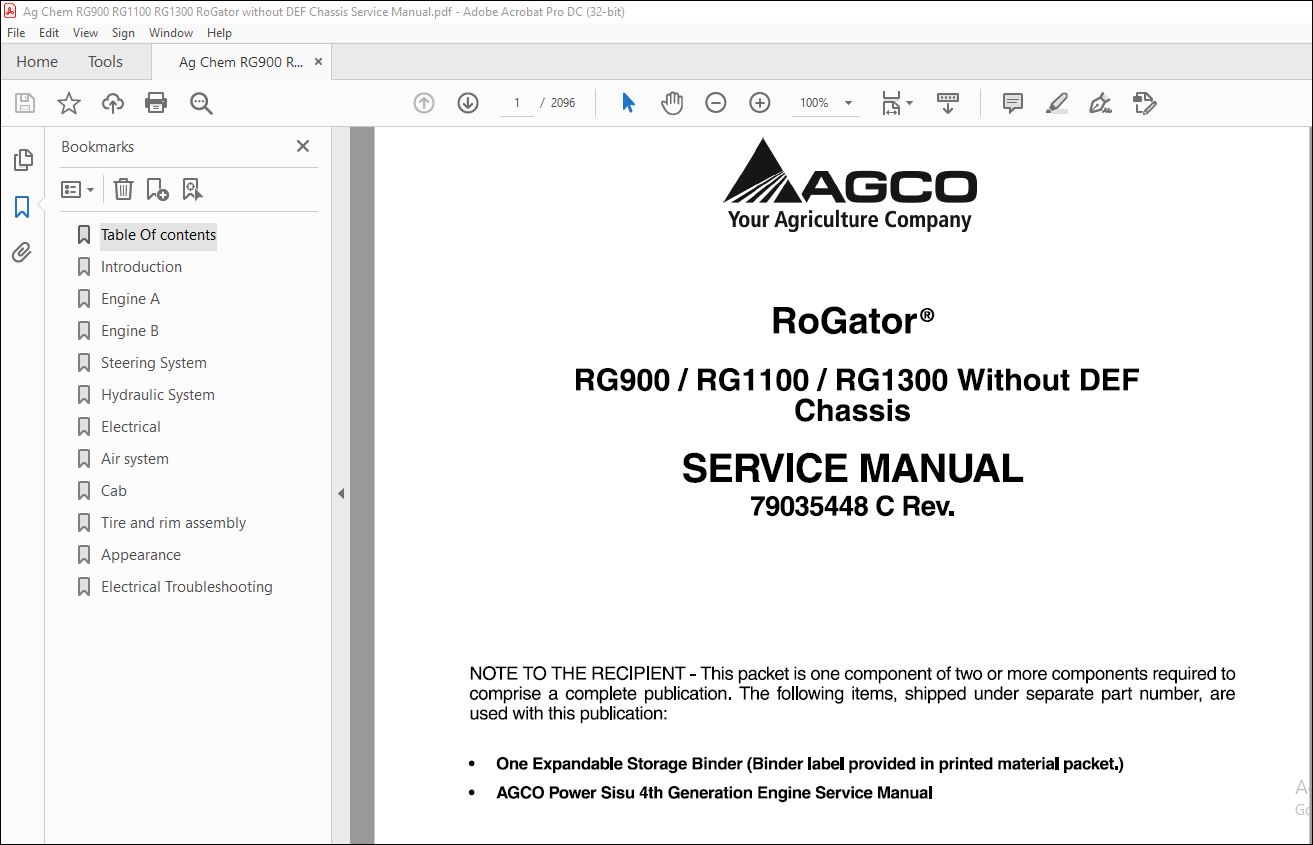Select the Cab bookmark
1313x845 pixels.
[114, 491]
